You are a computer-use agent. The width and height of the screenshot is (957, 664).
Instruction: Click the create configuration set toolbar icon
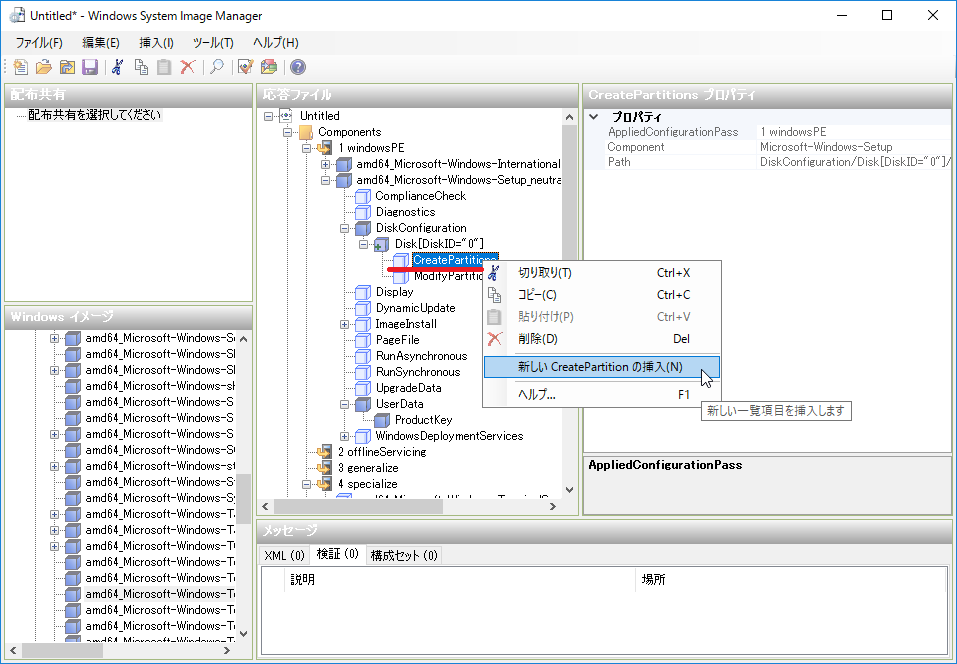[x=269, y=67]
